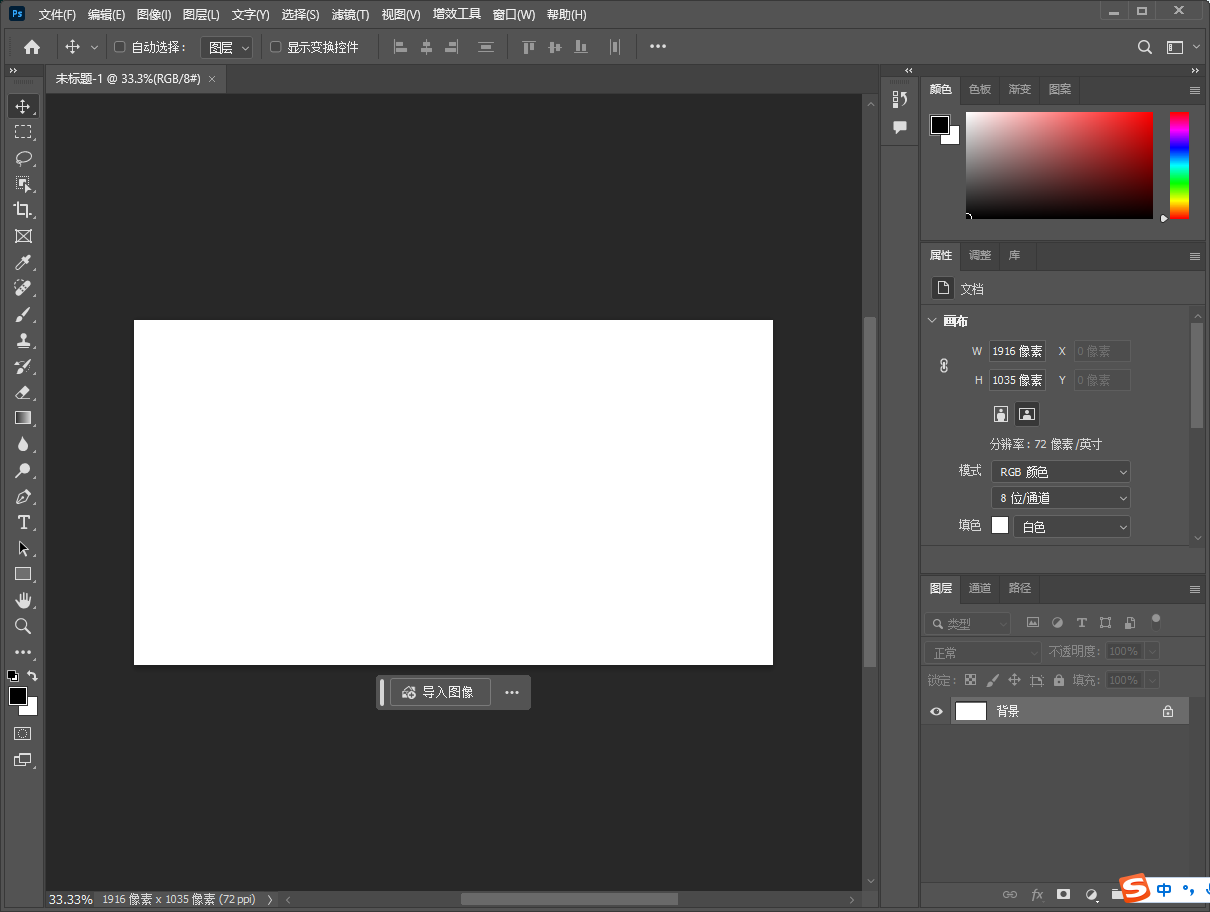Select the Lasso tool
This screenshot has width=1210, height=912.
(x=24, y=158)
